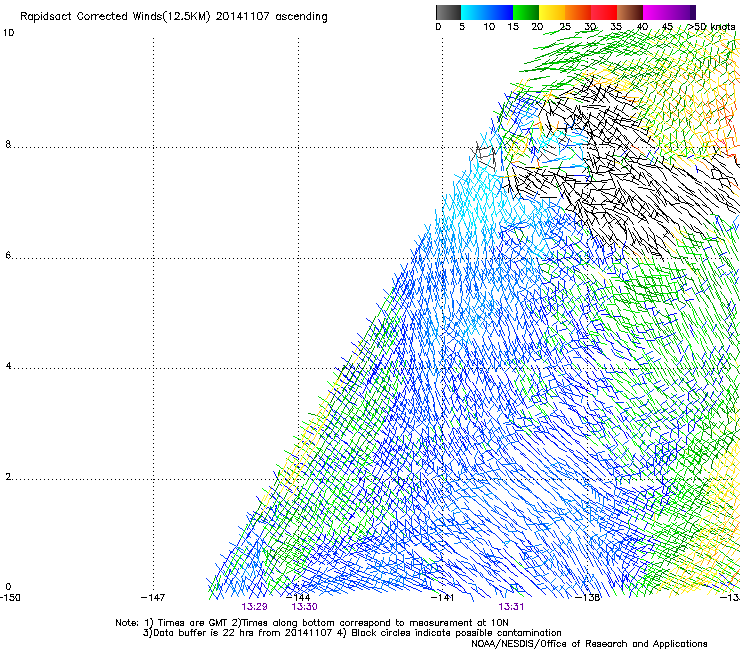Click the '>50 knots' legend label
Image resolution: width=740 pixels, height=650 pixels.
click(x=711, y=27)
